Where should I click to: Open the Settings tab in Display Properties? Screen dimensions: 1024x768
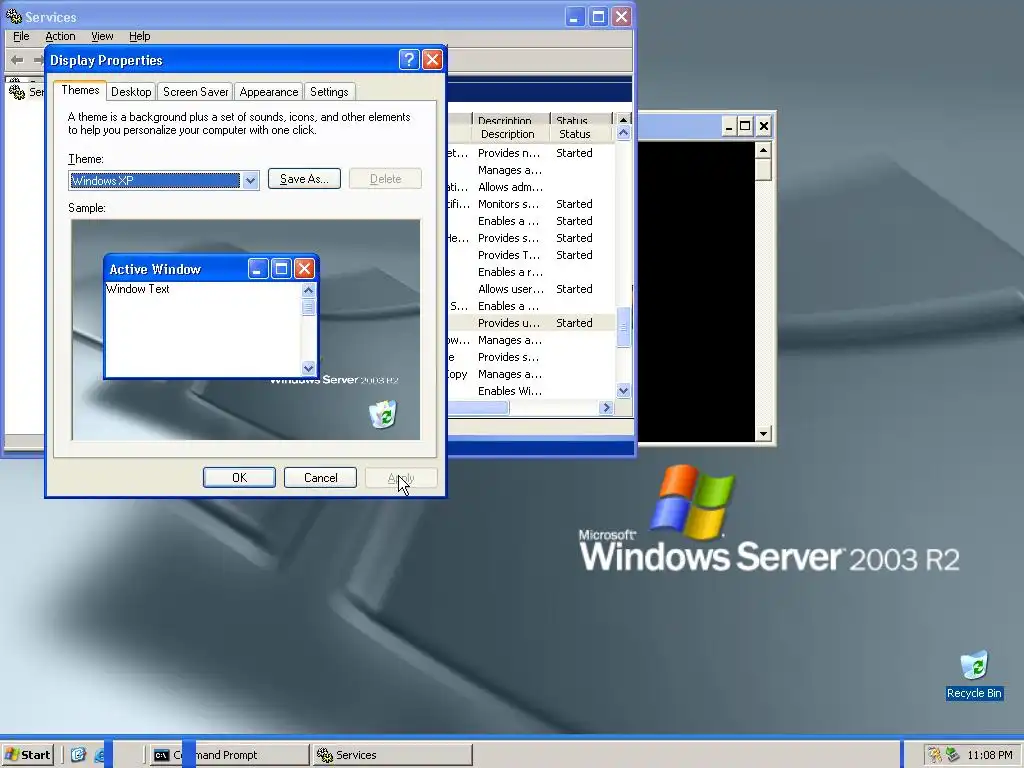(329, 92)
